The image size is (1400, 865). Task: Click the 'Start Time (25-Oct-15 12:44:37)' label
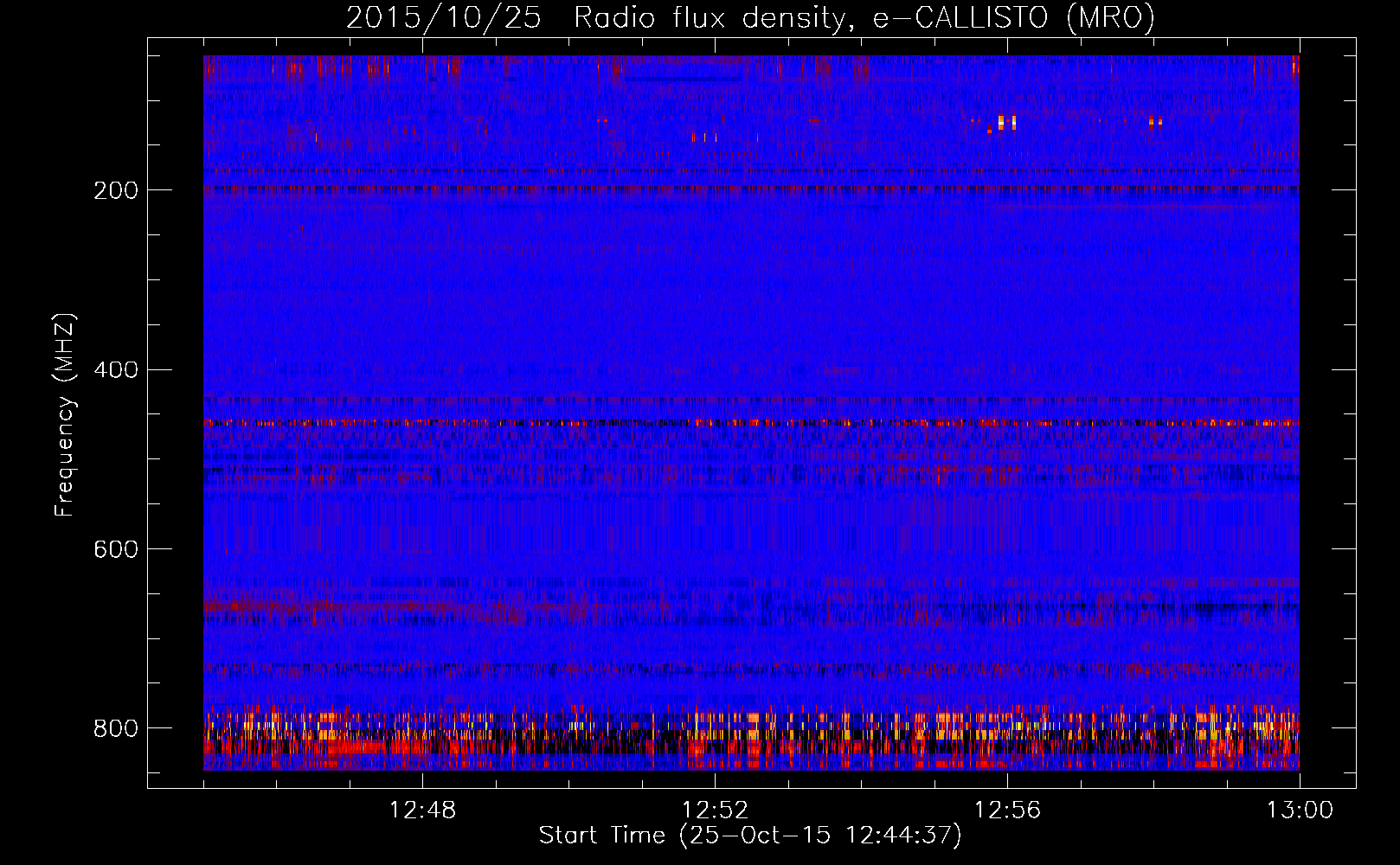click(x=750, y=835)
